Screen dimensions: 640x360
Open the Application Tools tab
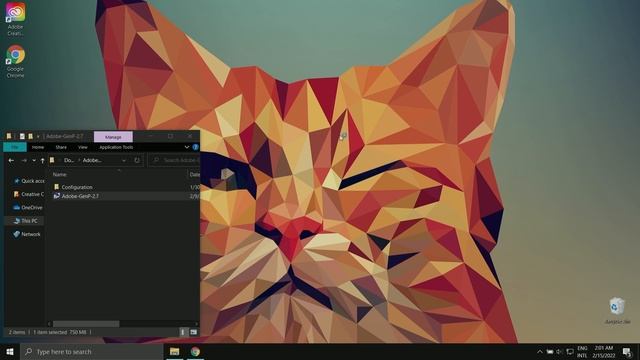click(x=116, y=147)
